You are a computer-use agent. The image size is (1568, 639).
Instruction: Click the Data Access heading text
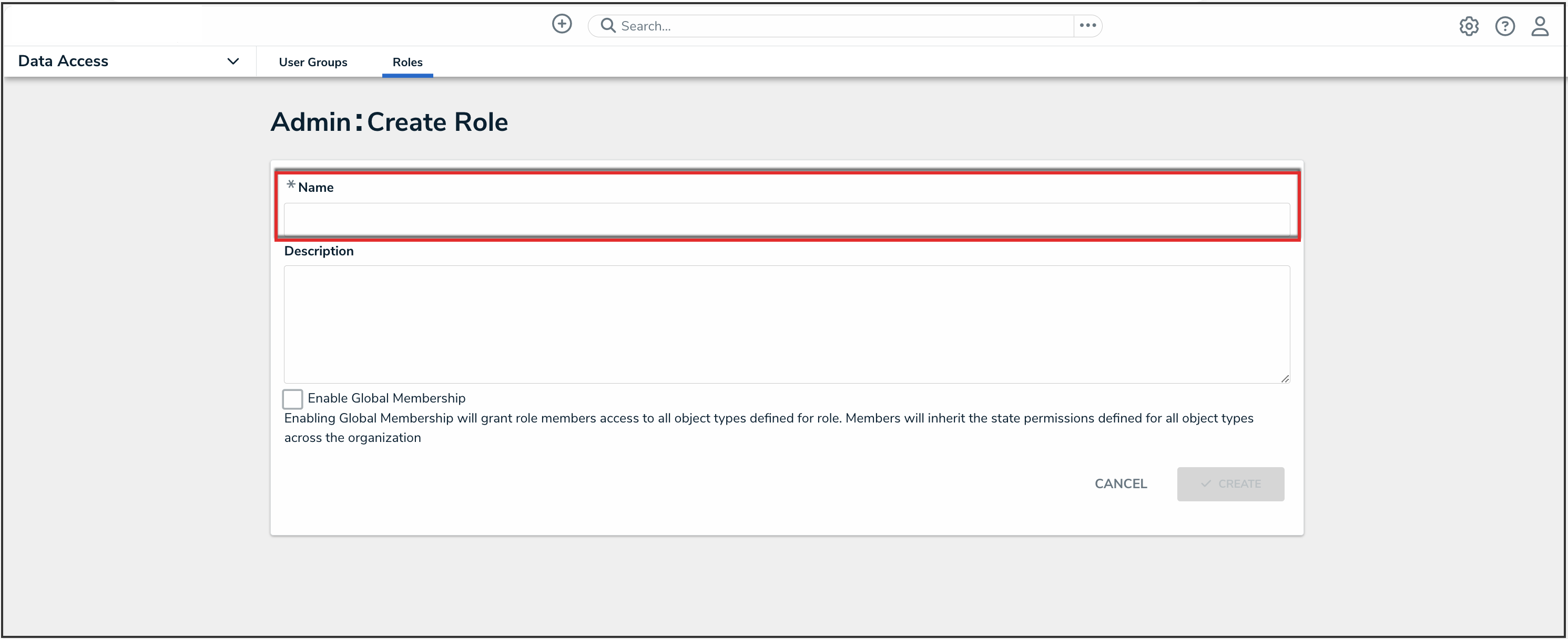pyautogui.click(x=63, y=61)
